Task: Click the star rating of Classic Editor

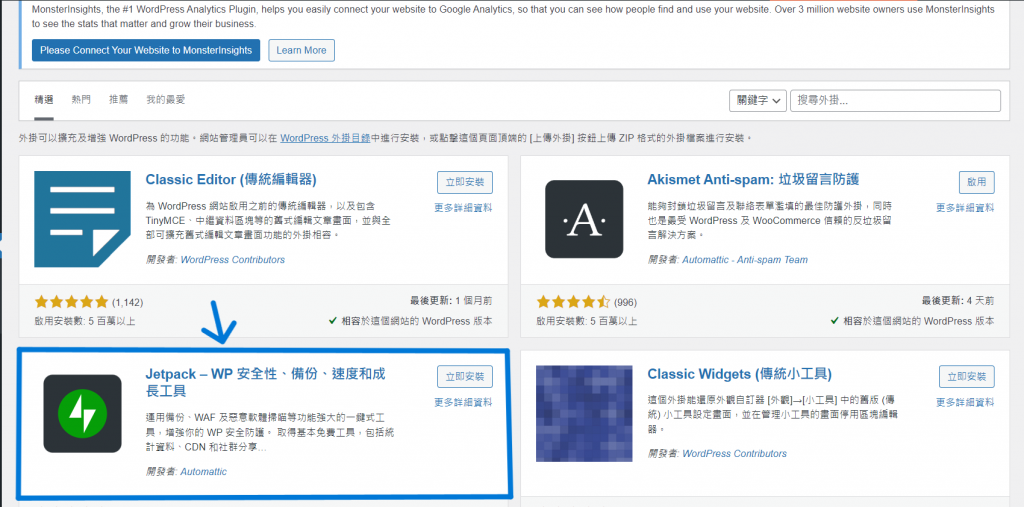Action: (x=71, y=302)
